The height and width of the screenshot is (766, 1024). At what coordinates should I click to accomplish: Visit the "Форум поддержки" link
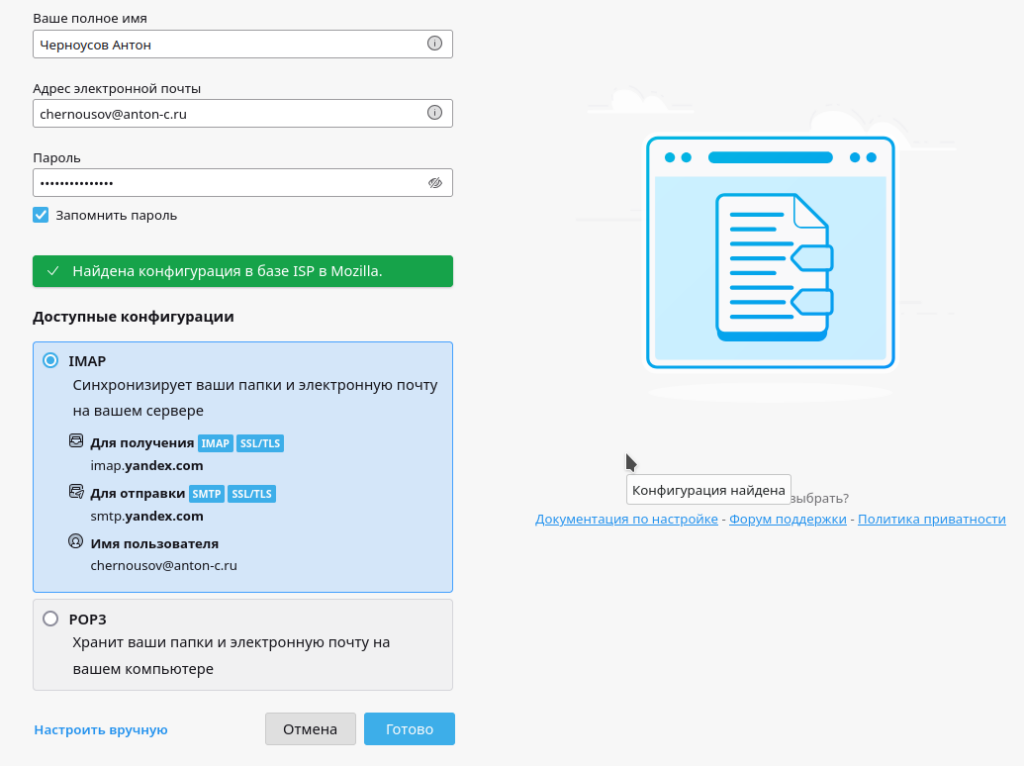[787, 519]
